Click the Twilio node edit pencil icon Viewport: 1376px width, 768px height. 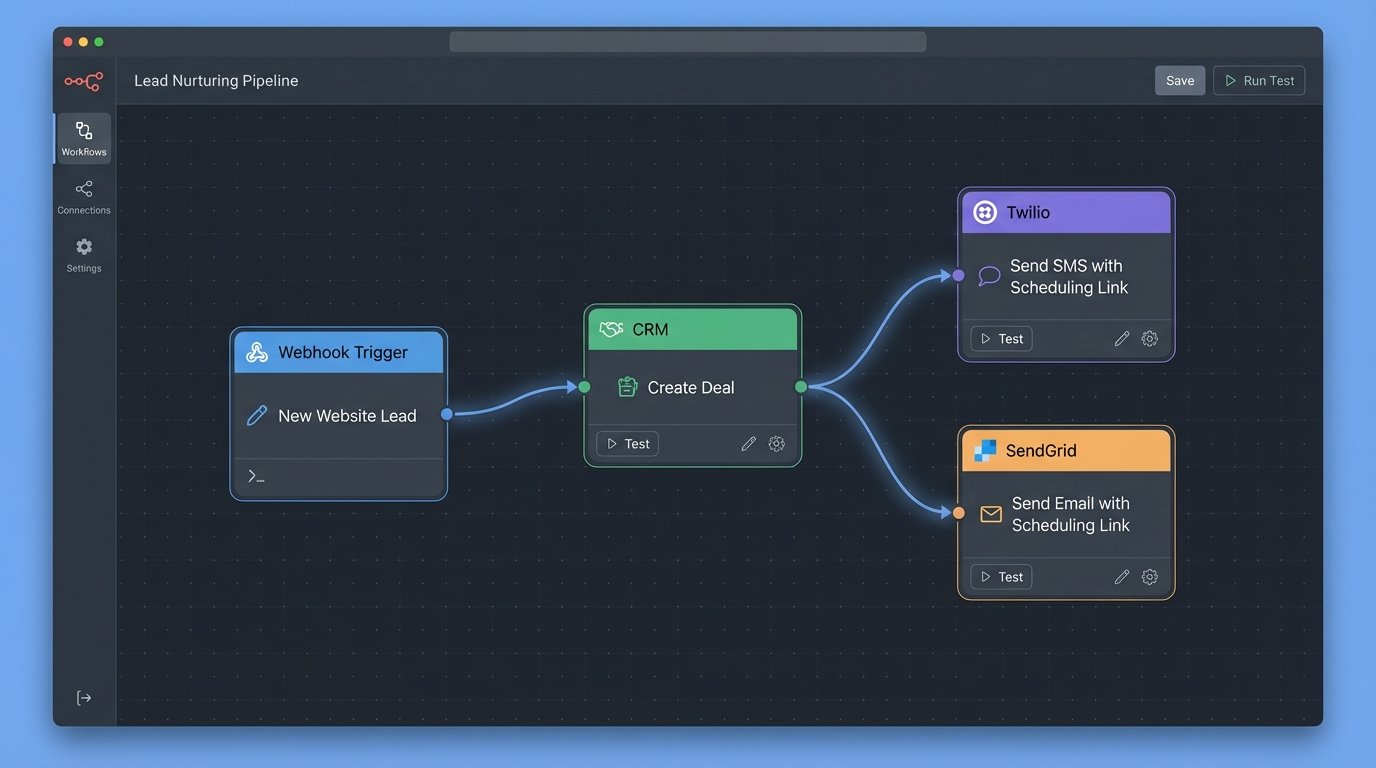pos(1122,339)
